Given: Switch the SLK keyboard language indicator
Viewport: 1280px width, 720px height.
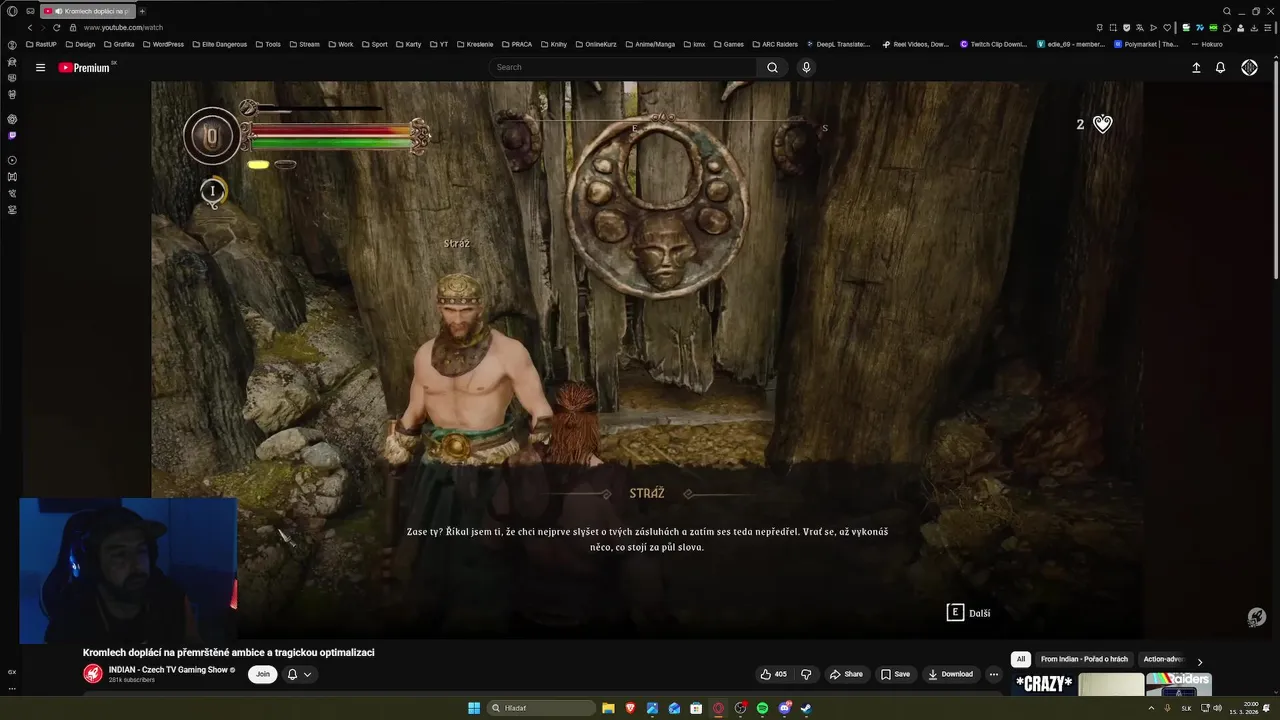Looking at the screenshot, I should (x=1186, y=708).
